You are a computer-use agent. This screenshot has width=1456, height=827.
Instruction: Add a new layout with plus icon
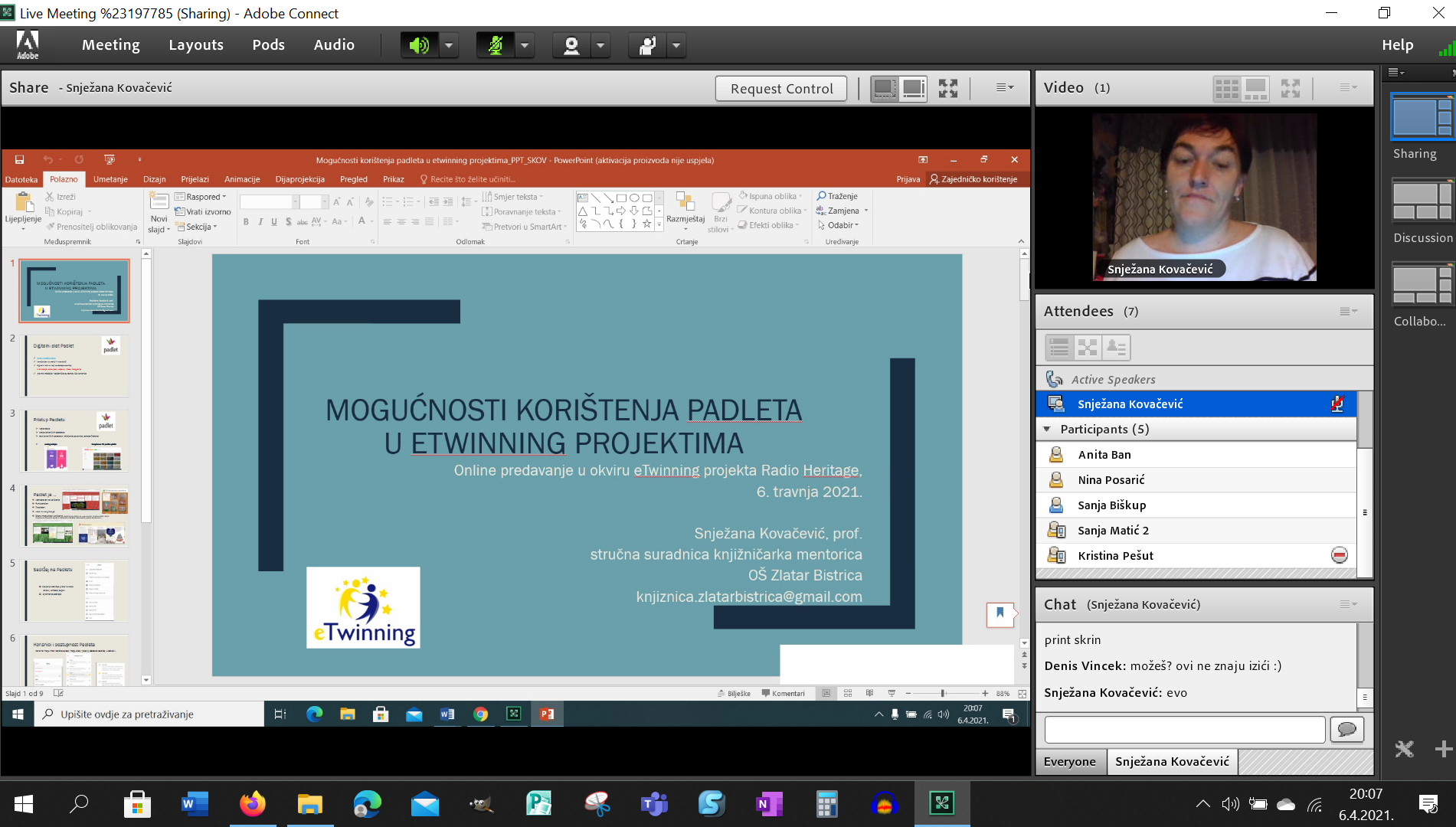[1443, 749]
